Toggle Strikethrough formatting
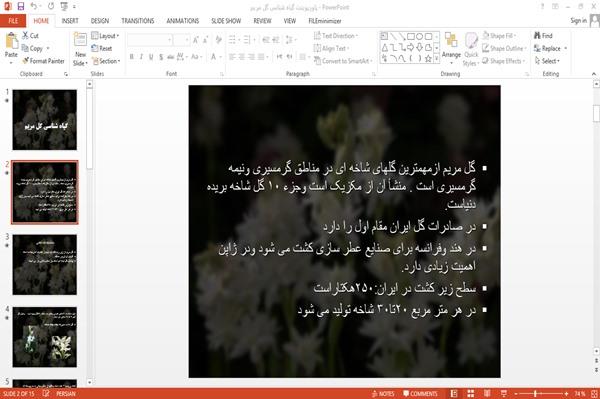 pos(171,57)
